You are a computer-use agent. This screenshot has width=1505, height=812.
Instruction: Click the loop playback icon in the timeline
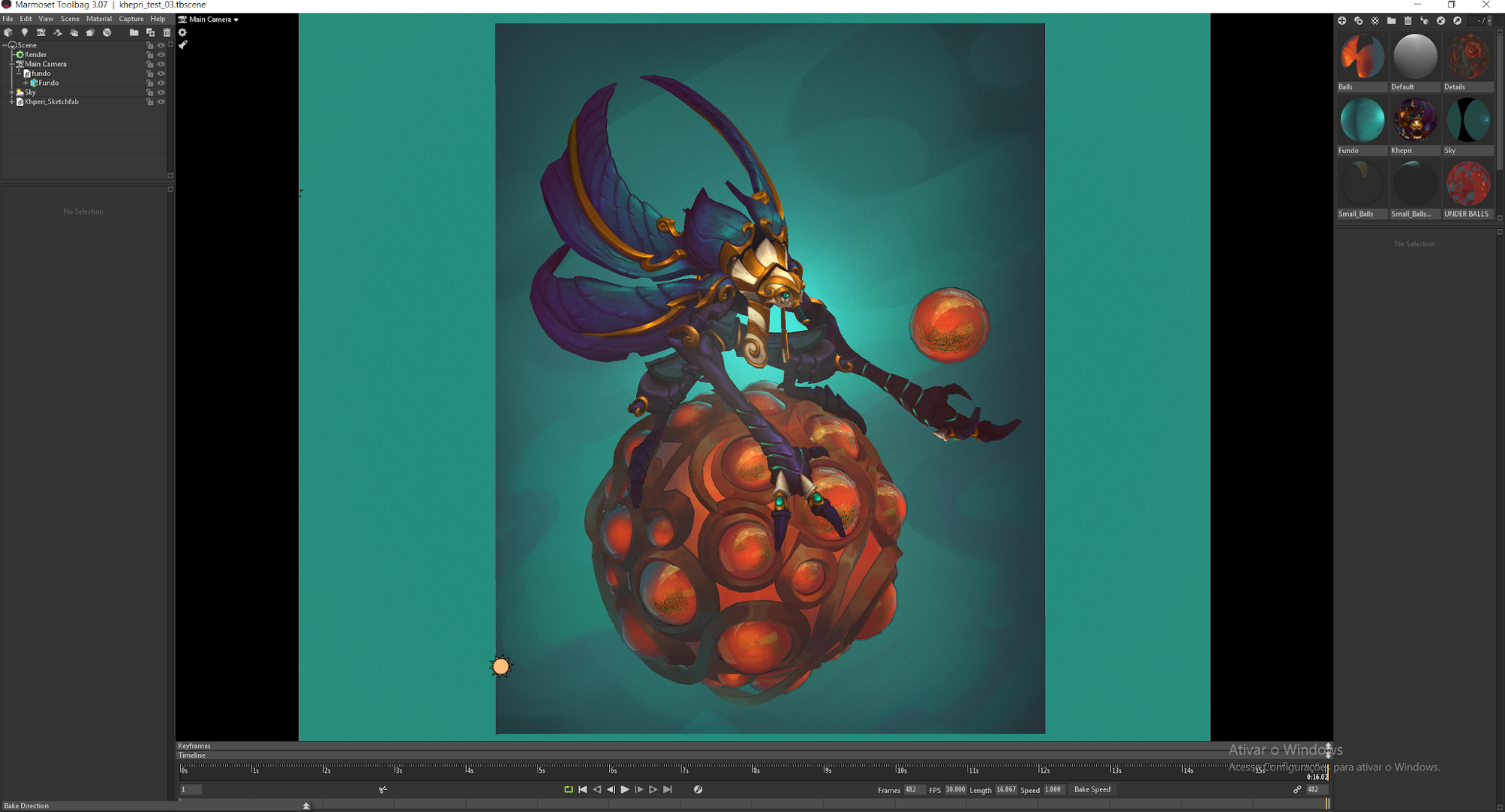coord(568,789)
